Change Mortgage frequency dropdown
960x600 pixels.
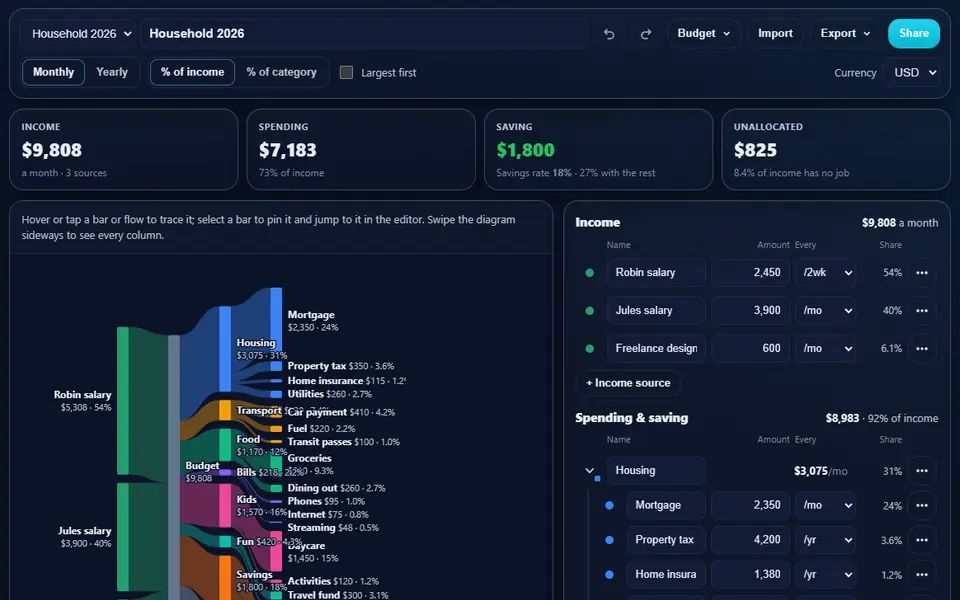pos(827,506)
